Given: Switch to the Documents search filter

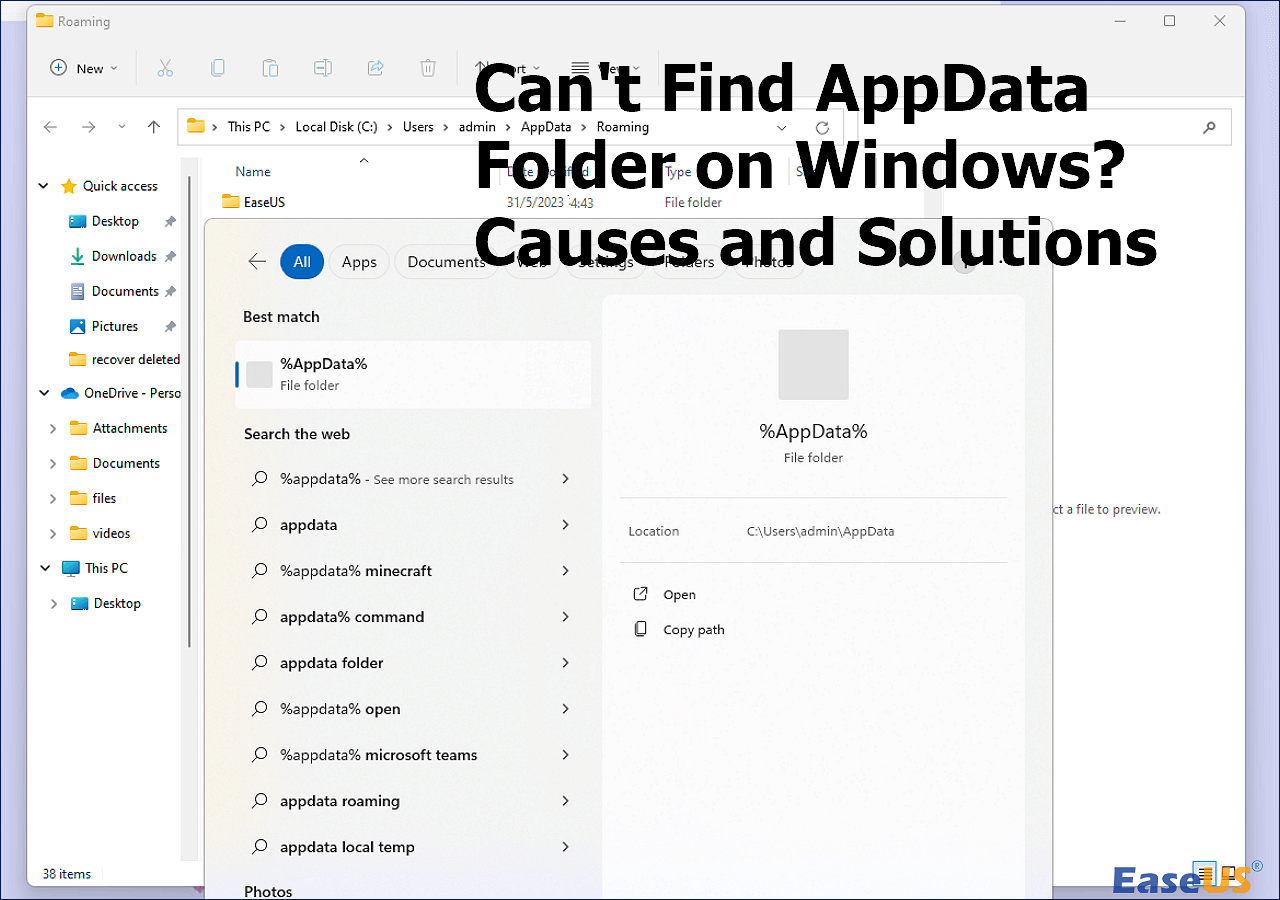Looking at the screenshot, I should pyautogui.click(x=446, y=262).
